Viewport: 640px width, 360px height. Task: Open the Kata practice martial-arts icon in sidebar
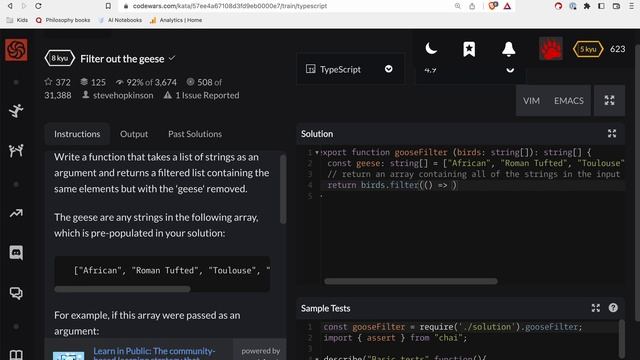point(16,111)
